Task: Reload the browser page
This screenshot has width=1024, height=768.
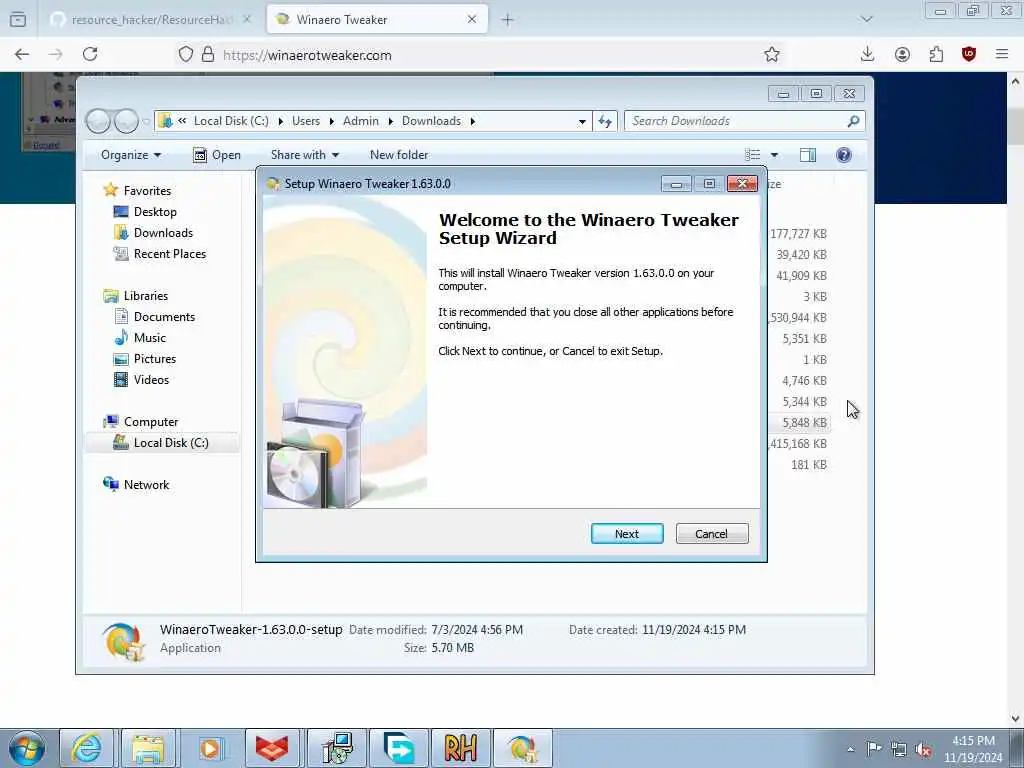Action: point(90,54)
